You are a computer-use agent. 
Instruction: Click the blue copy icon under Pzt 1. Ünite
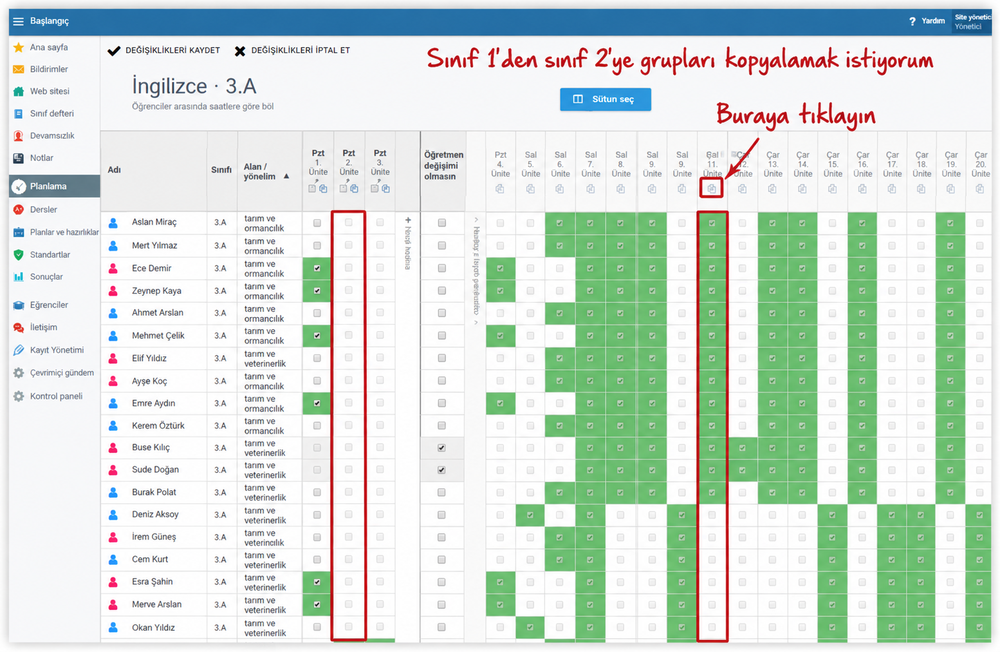pyautogui.click(x=323, y=188)
